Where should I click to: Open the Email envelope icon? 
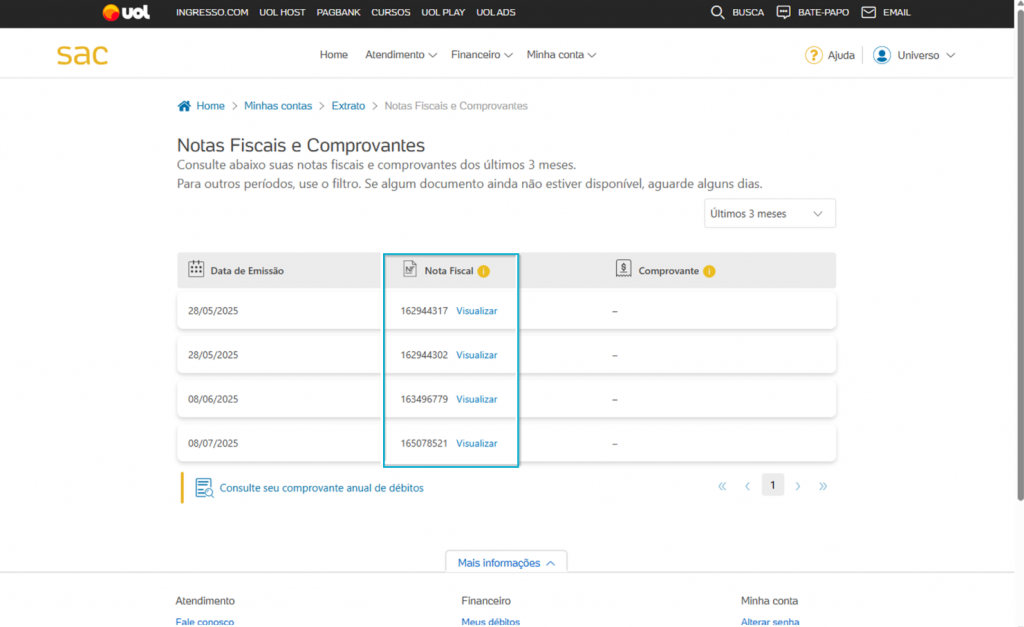[x=868, y=13]
